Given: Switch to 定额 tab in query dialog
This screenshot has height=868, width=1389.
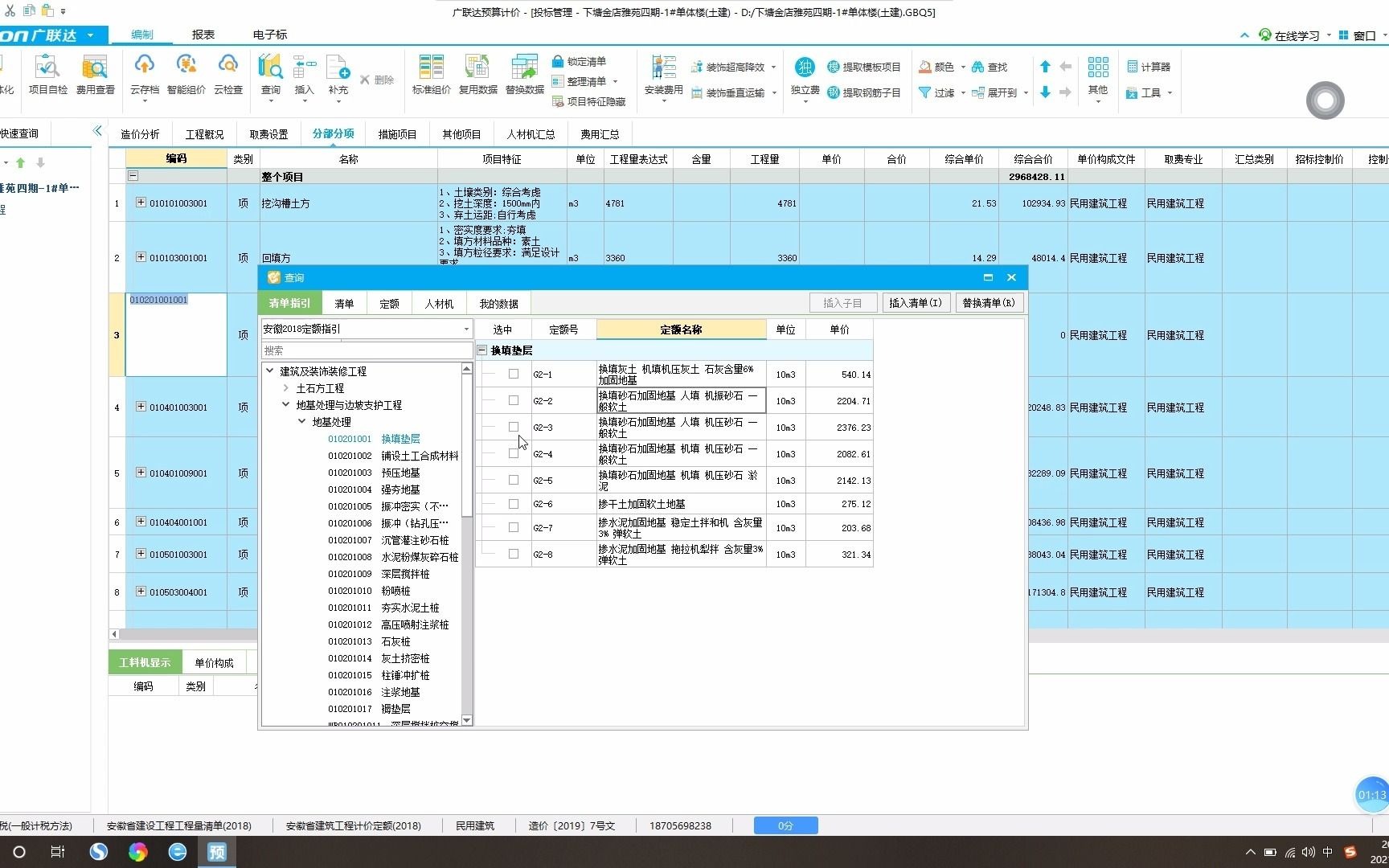Looking at the screenshot, I should [x=390, y=304].
